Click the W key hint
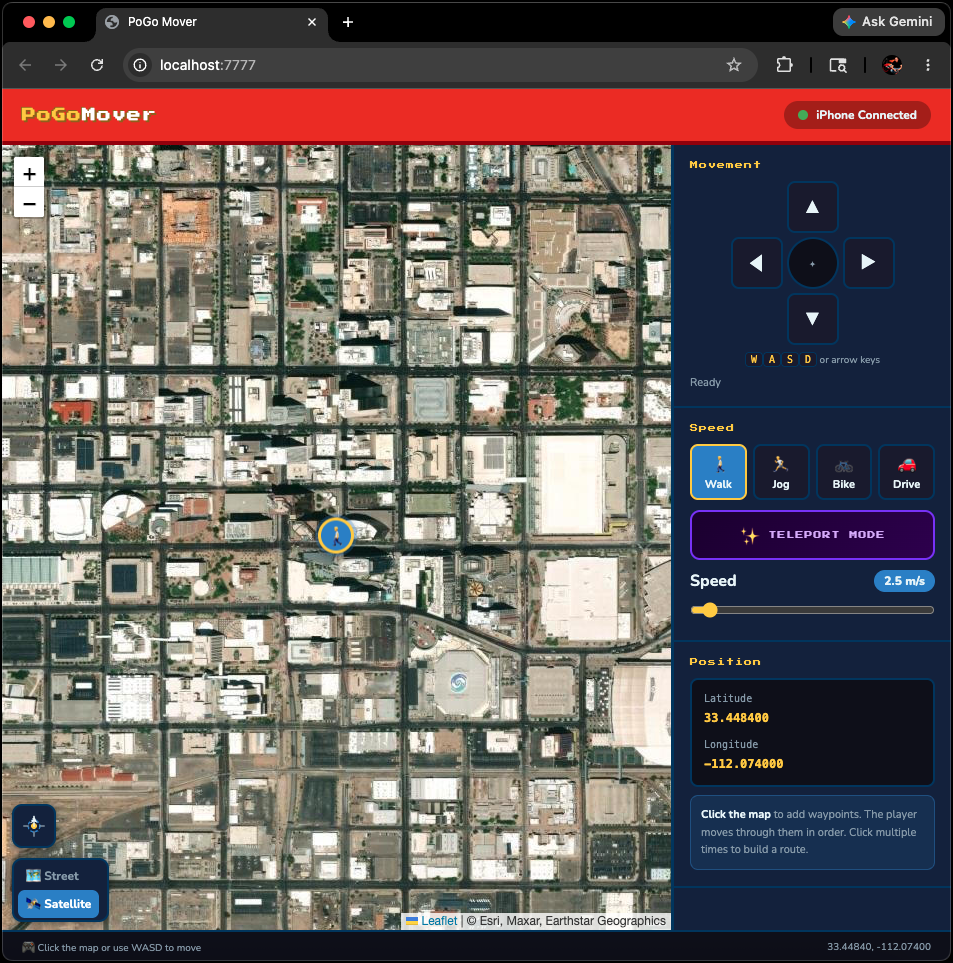This screenshot has width=953, height=963. 753,359
